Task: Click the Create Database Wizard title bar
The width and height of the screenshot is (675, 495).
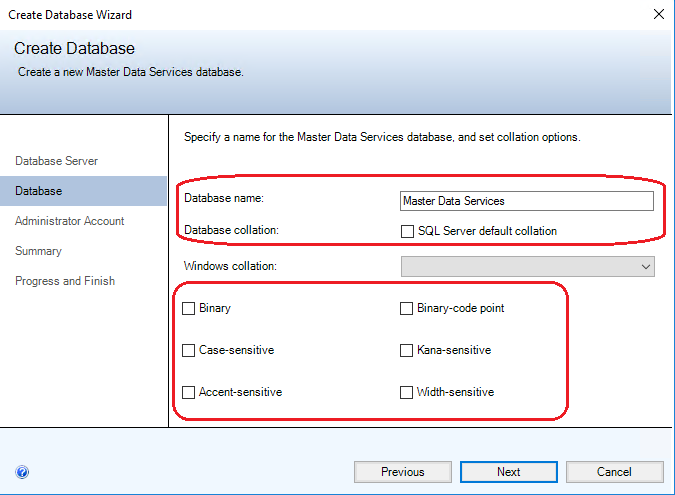Action: point(300,15)
